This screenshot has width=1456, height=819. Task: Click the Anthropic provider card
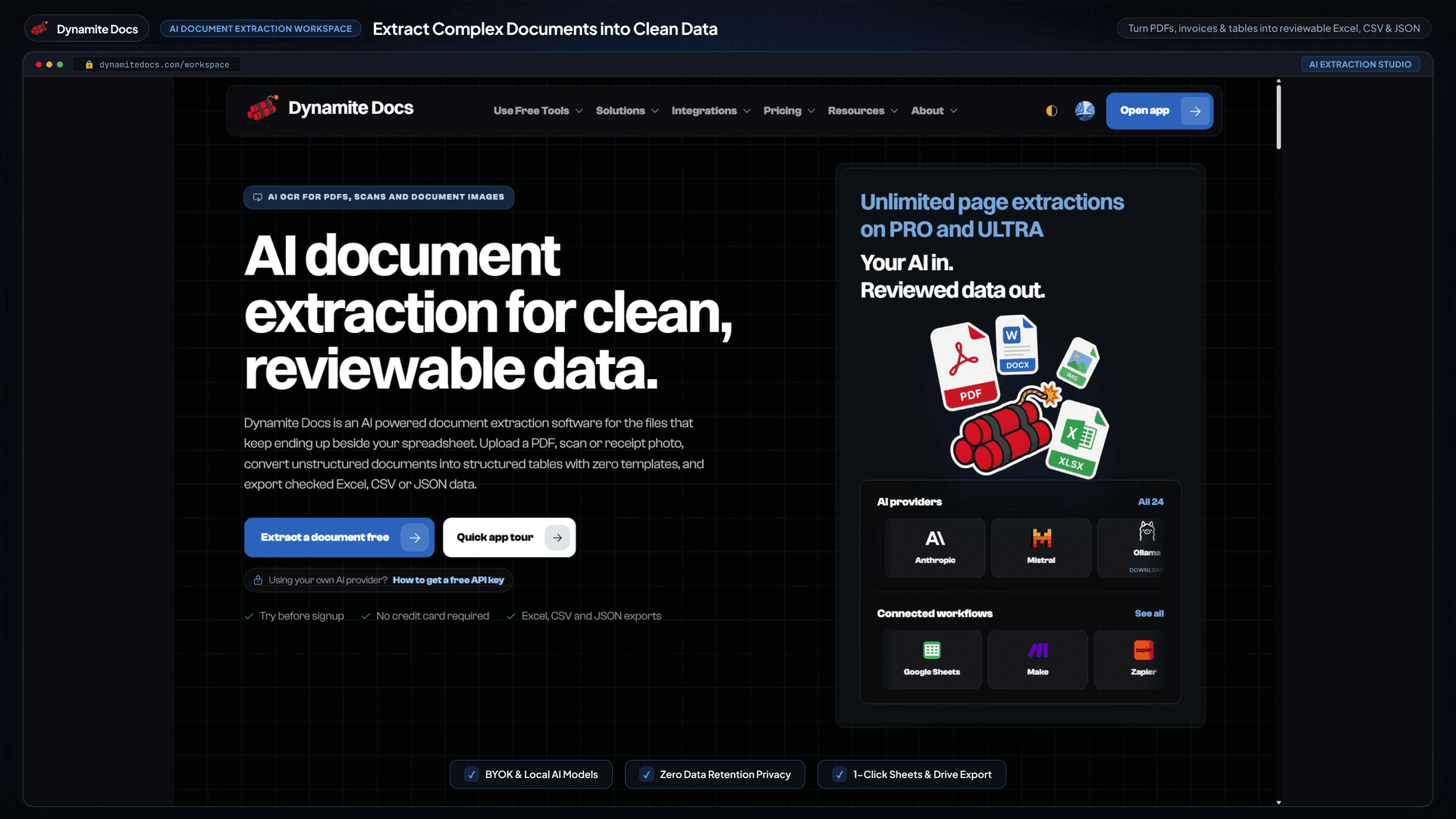[935, 548]
